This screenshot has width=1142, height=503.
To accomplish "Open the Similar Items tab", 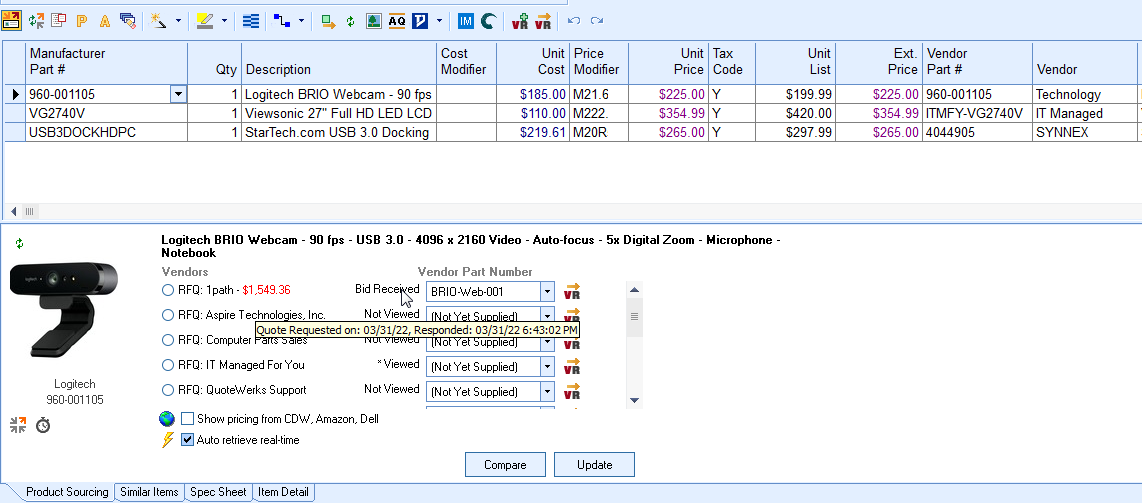I will tap(149, 492).
